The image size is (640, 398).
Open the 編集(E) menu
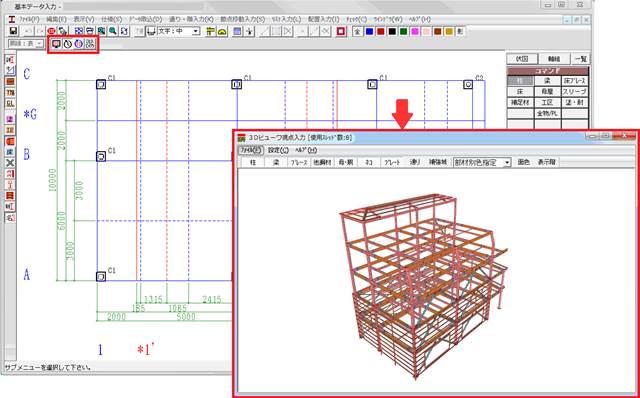[x=56, y=19]
